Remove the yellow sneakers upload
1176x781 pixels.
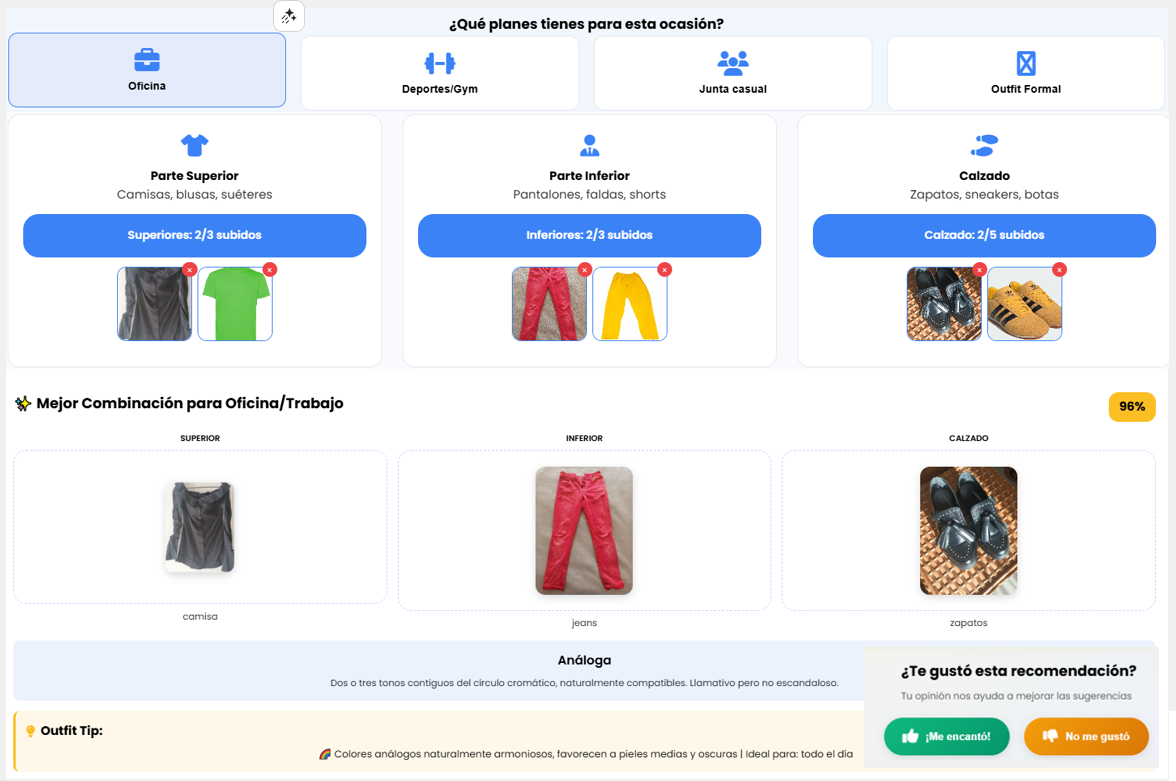tap(1060, 270)
